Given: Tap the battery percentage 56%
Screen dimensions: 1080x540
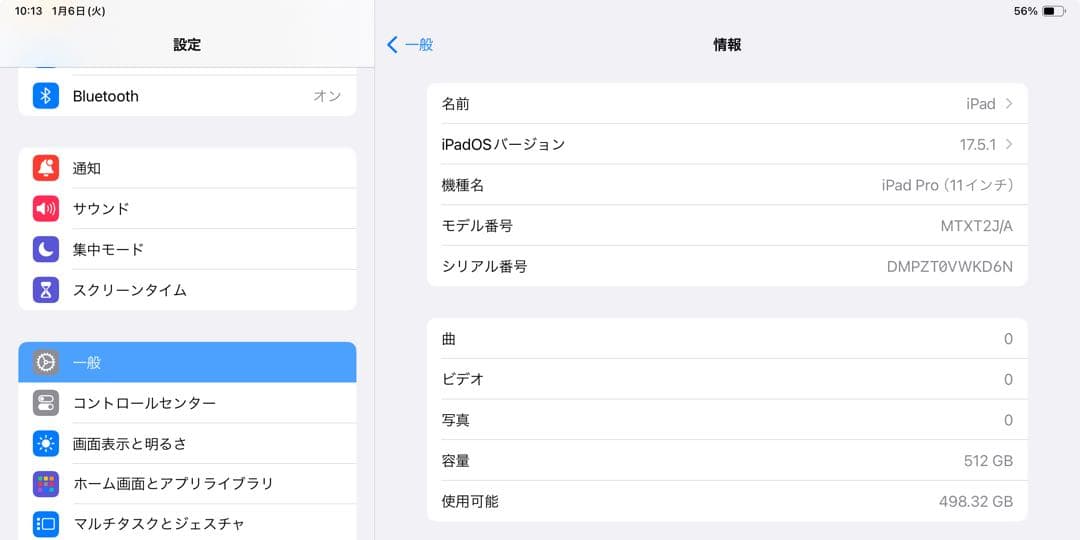Looking at the screenshot, I should point(1026,12).
